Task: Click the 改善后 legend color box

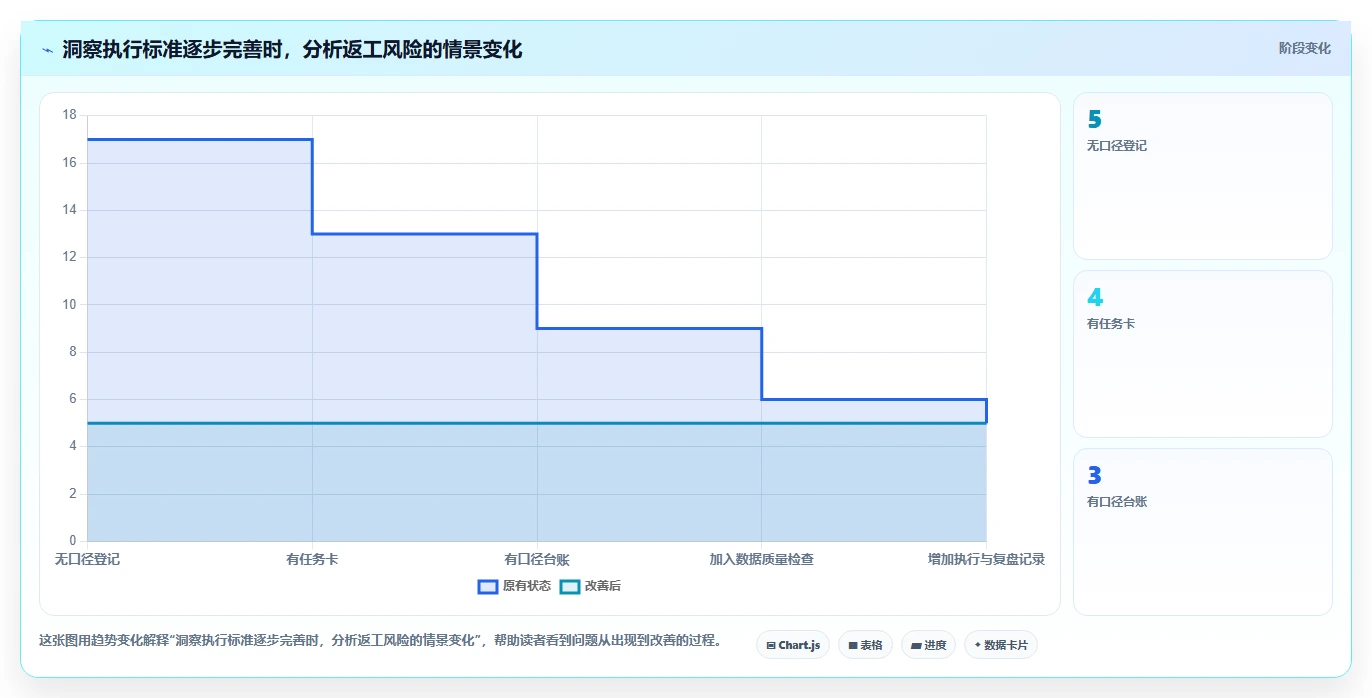Action: tap(569, 586)
